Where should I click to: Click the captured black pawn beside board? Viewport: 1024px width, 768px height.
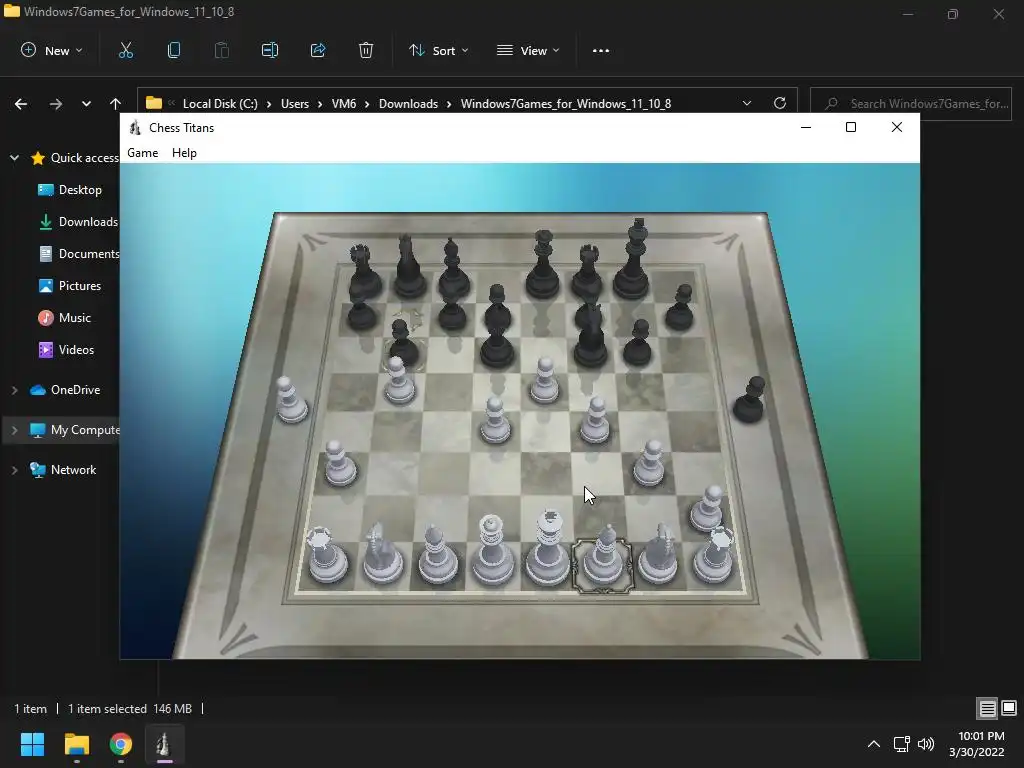[748, 399]
